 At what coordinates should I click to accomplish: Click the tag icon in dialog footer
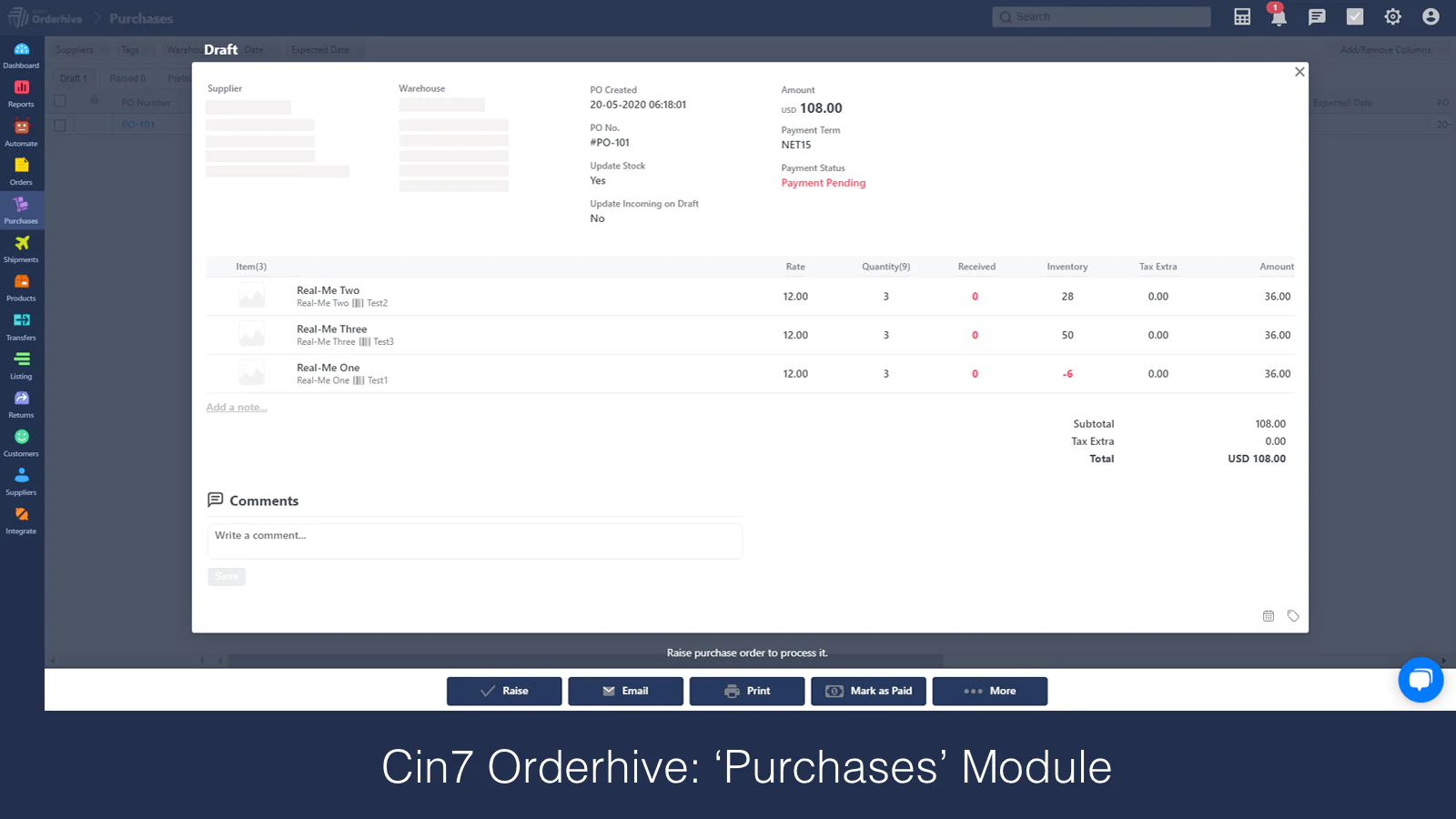1293,616
